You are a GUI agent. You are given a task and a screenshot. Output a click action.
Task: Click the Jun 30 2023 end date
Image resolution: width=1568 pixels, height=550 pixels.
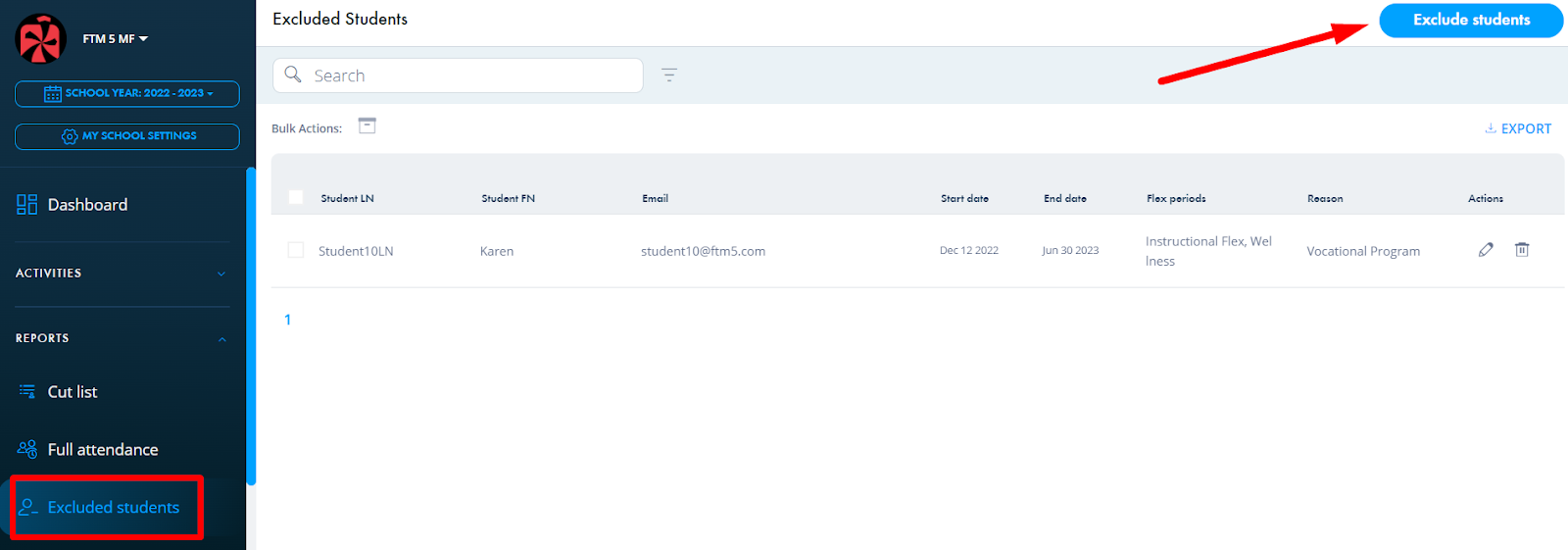click(1070, 251)
